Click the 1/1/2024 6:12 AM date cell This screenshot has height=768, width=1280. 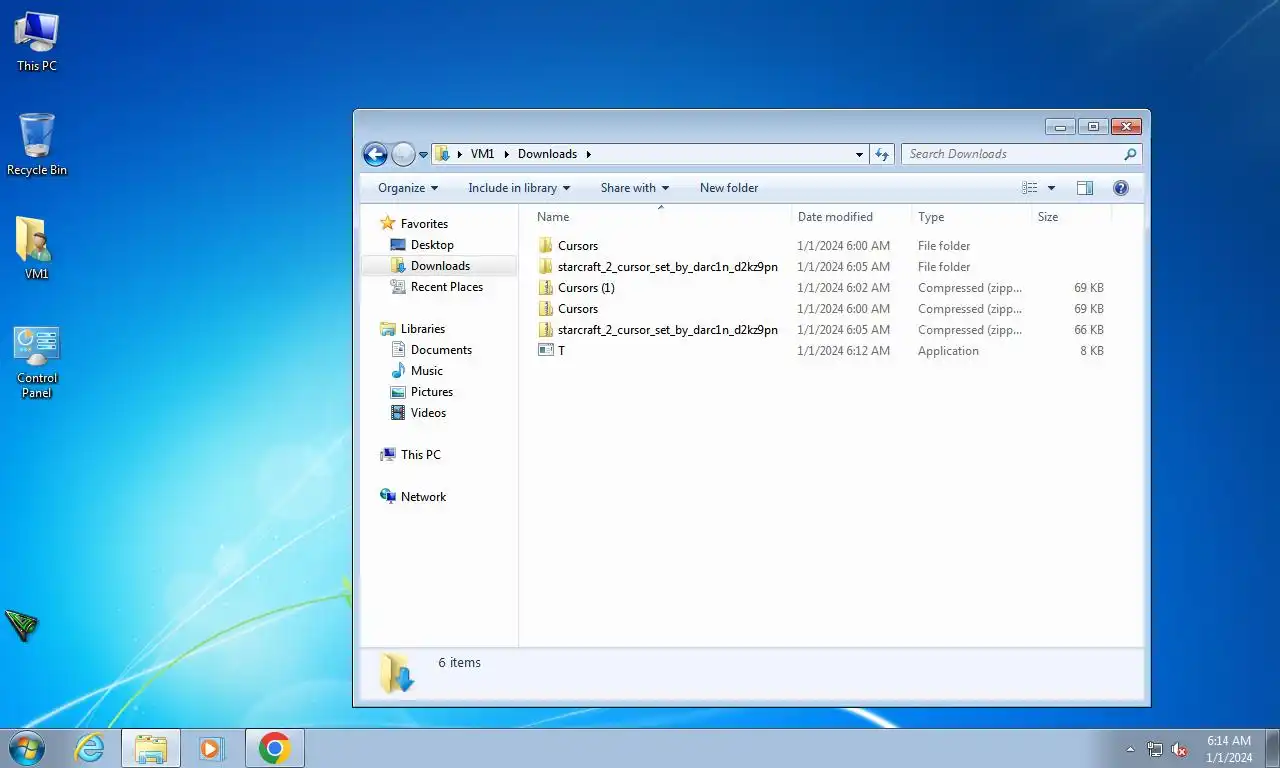click(843, 351)
